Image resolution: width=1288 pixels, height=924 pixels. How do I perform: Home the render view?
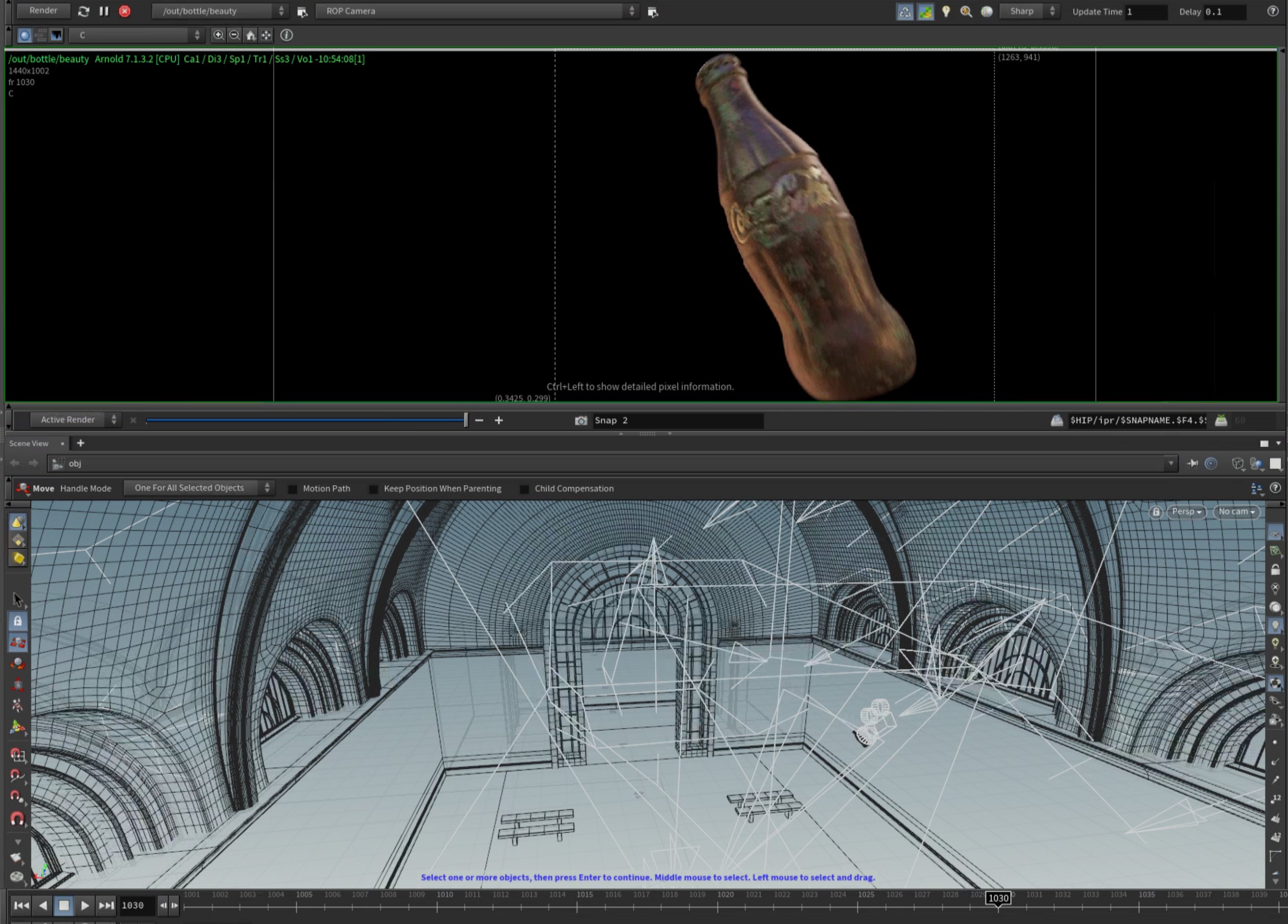(x=250, y=35)
